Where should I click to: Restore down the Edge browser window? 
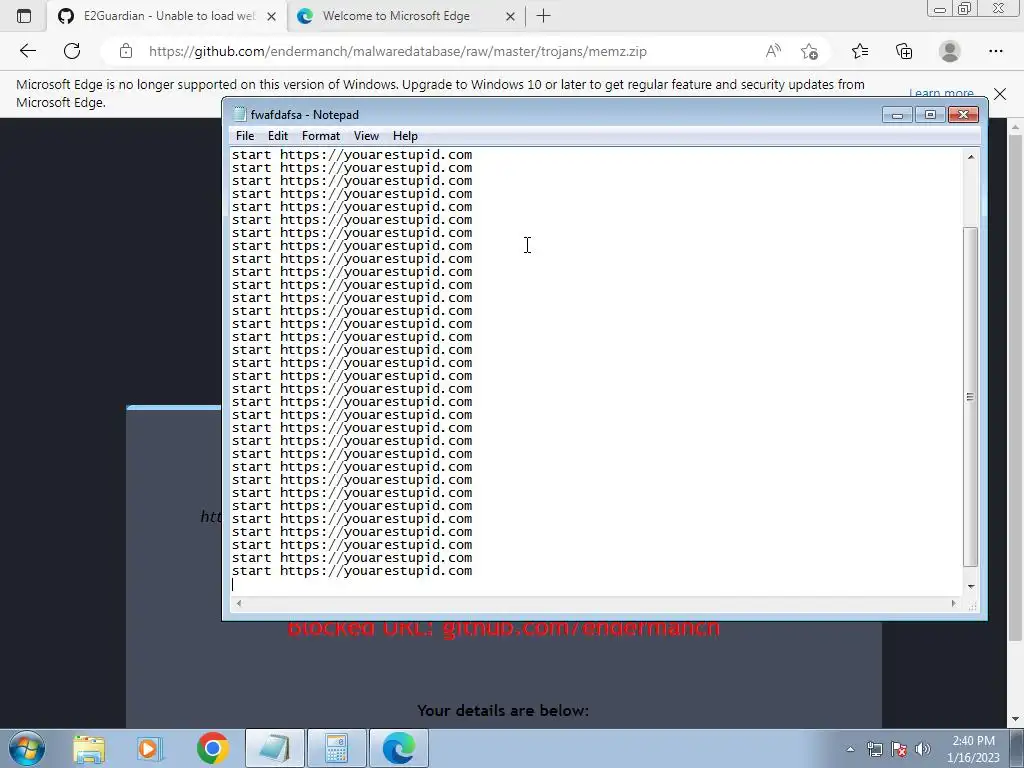point(965,9)
